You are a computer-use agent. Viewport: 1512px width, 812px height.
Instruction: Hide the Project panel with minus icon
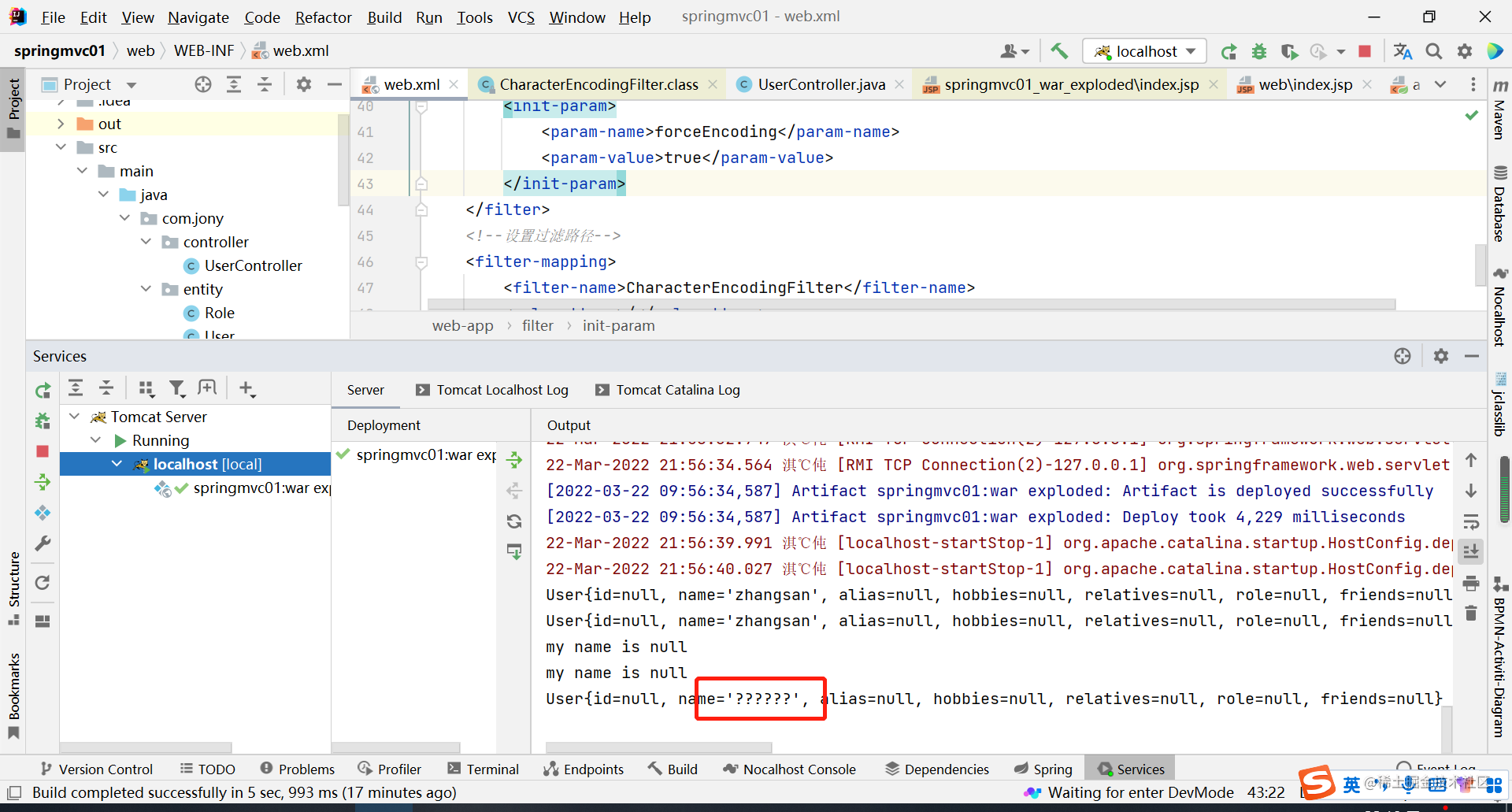tap(334, 84)
